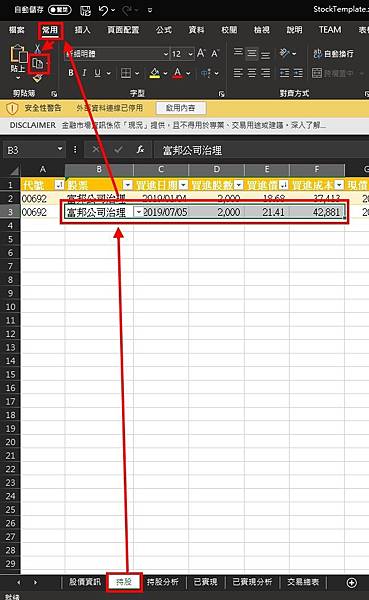Decrease font size with small A
Viewport: 369px width, 600px height.
coord(215,54)
